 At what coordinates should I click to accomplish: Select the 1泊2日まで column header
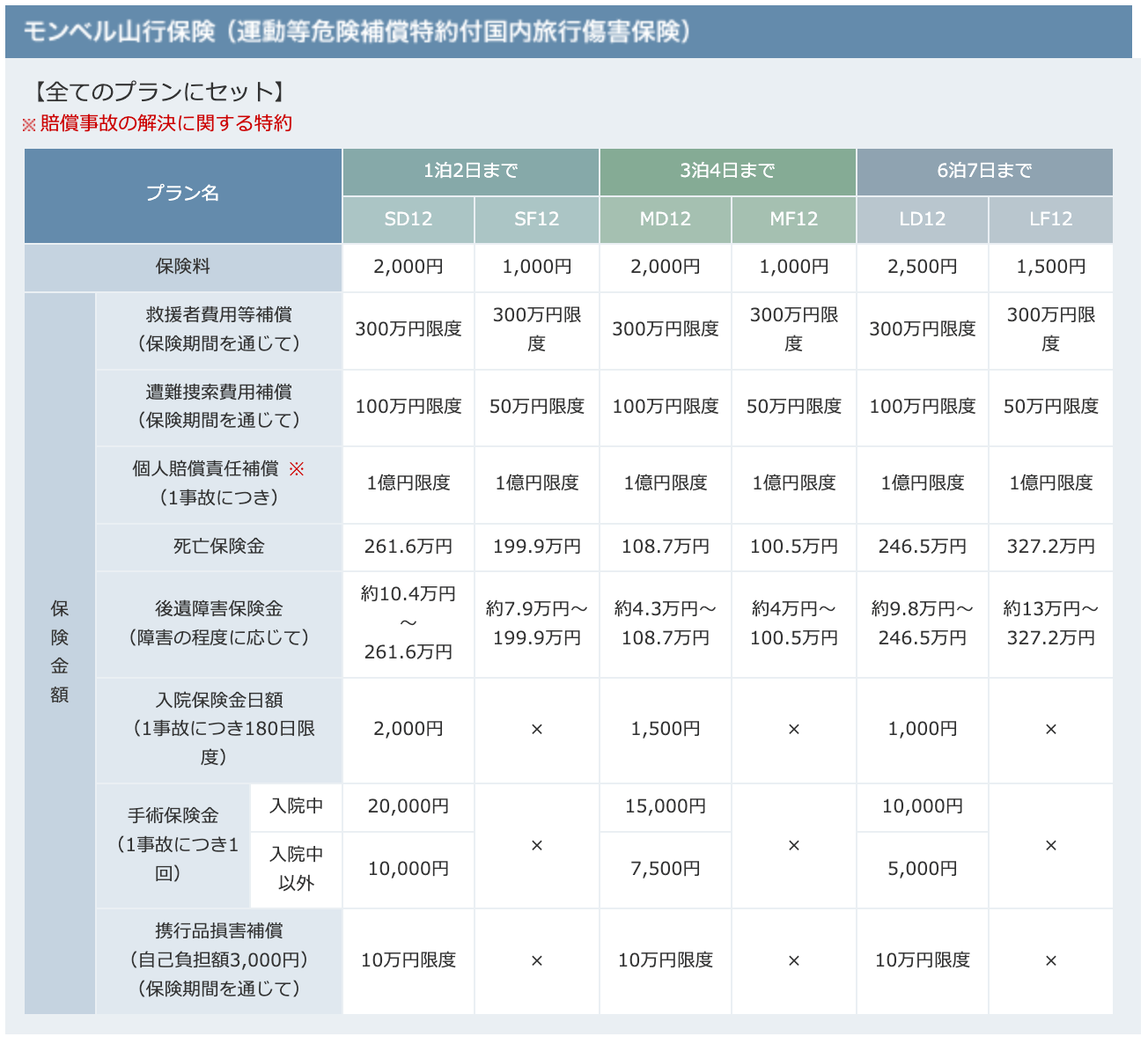[x=471, y=172]
